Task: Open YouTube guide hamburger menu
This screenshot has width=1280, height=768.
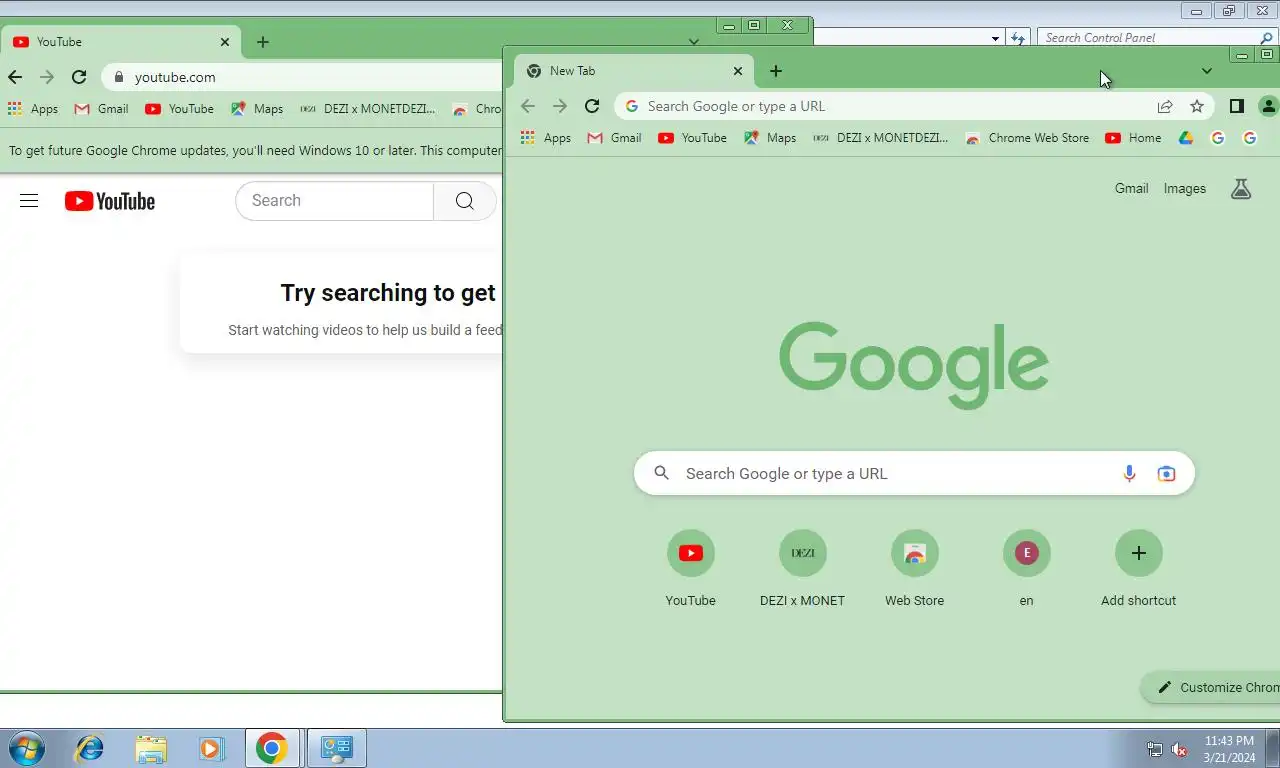Action: [29, 201]
